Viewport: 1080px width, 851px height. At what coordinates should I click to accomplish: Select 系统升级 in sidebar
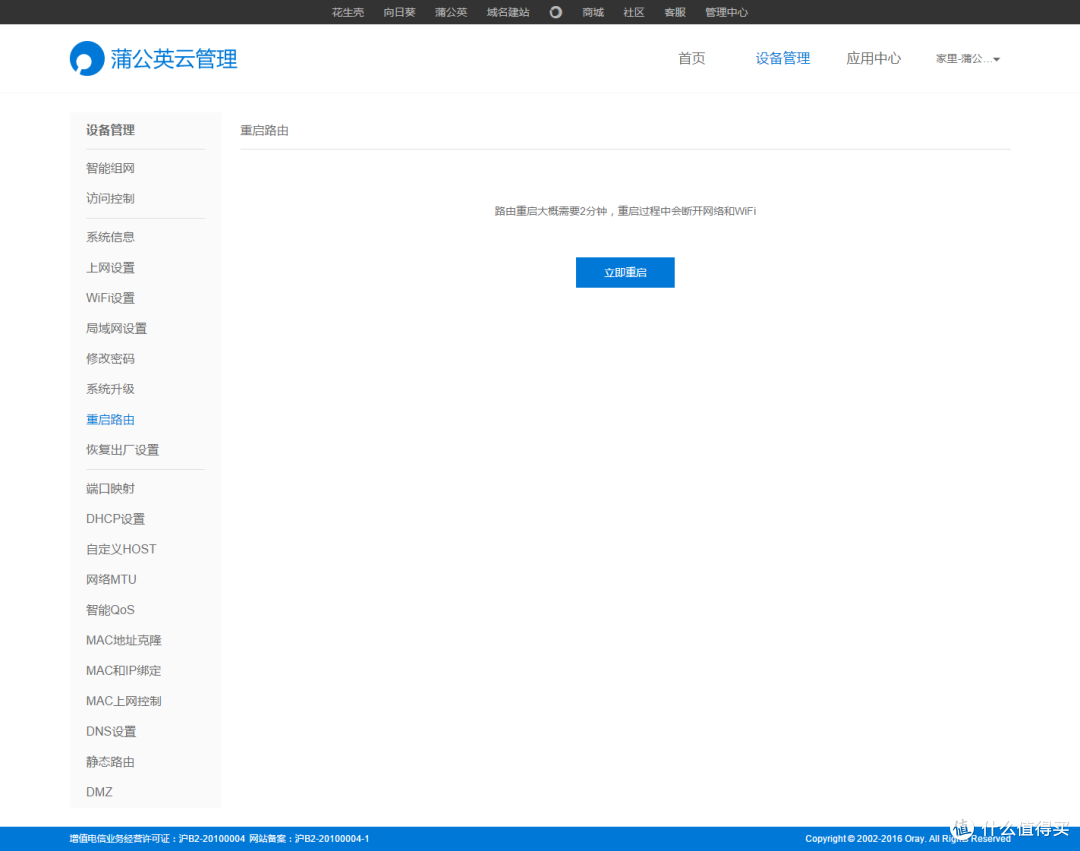pos(110,389)
